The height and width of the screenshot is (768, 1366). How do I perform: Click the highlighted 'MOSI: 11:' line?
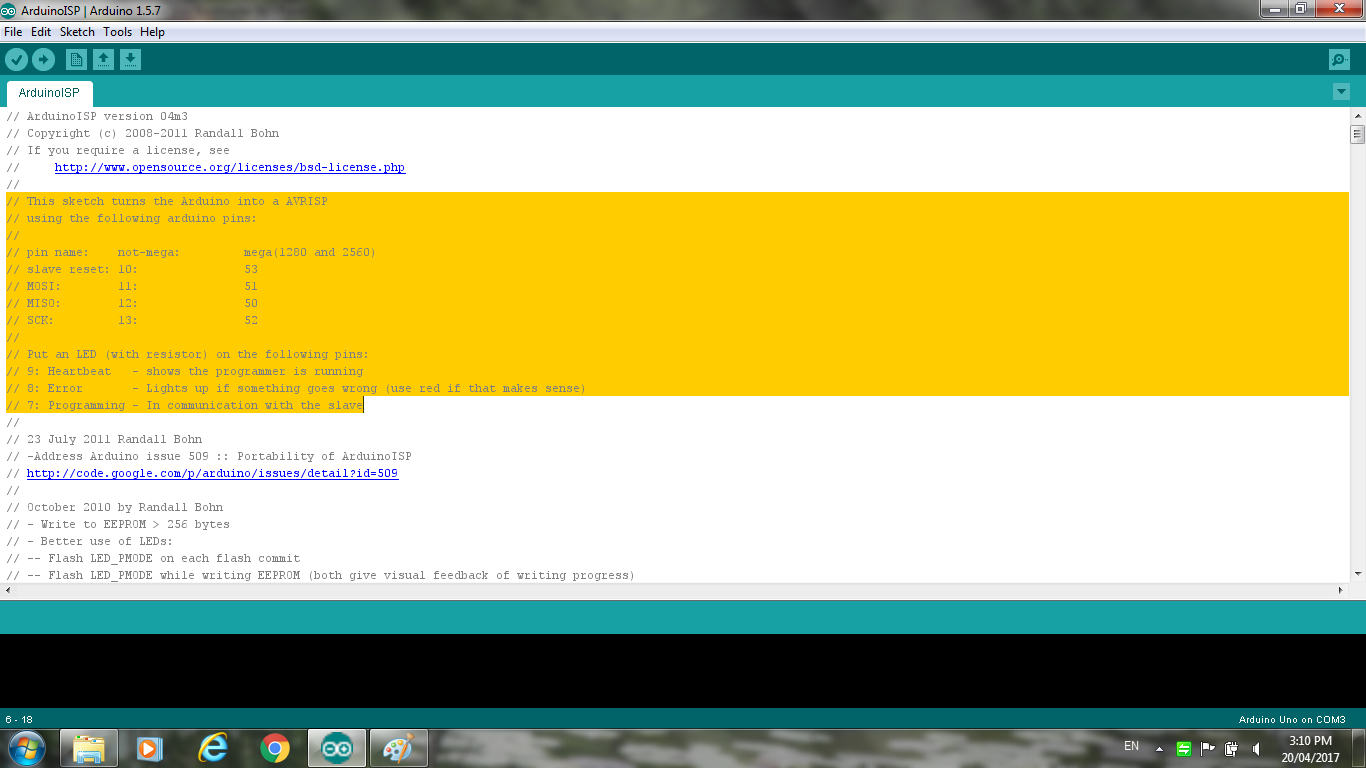(x=132, y=286)
